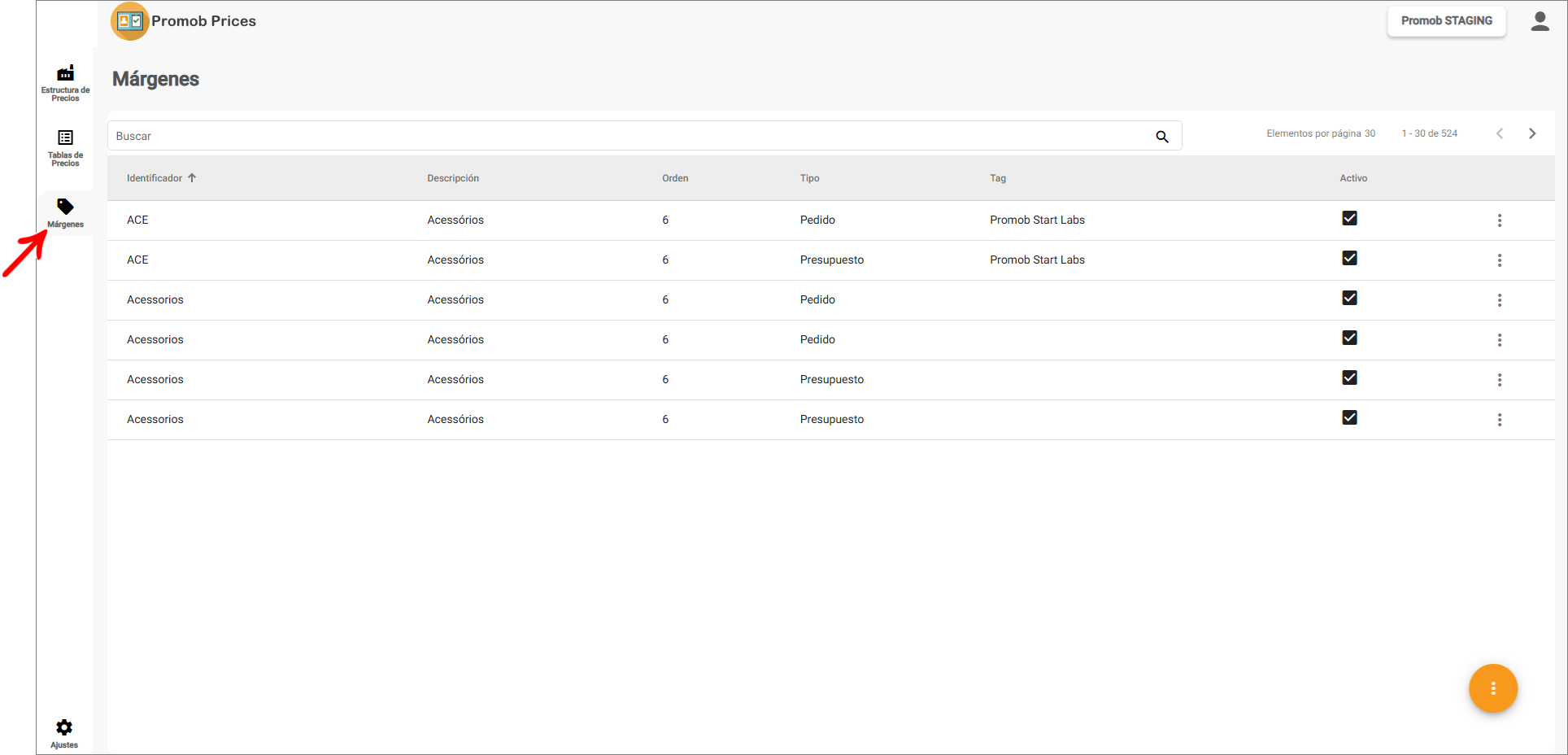
Task: Expand Elementos por página selector
Action: tap(1320, 133)
